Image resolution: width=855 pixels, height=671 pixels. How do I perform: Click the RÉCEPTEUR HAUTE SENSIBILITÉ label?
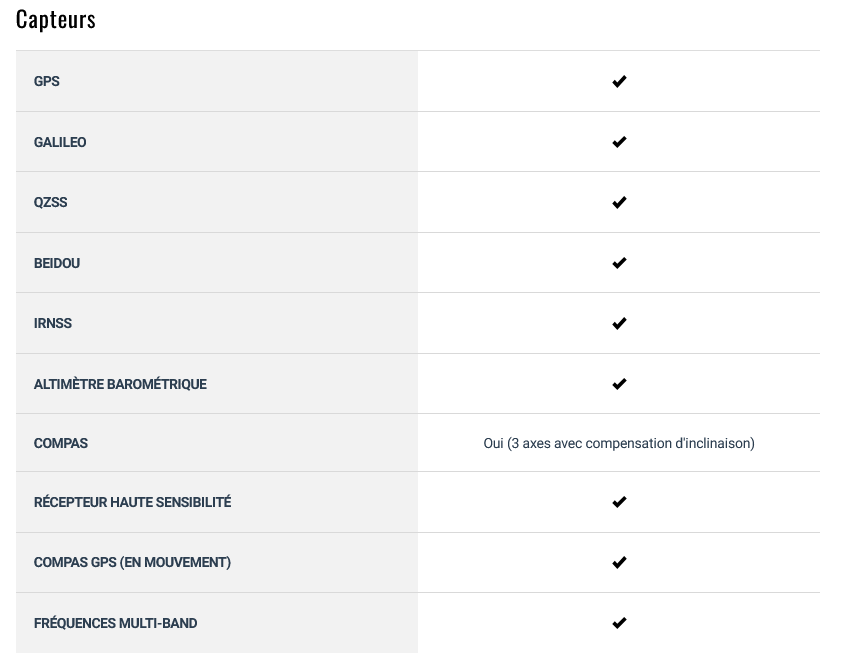tap(133, 502)
